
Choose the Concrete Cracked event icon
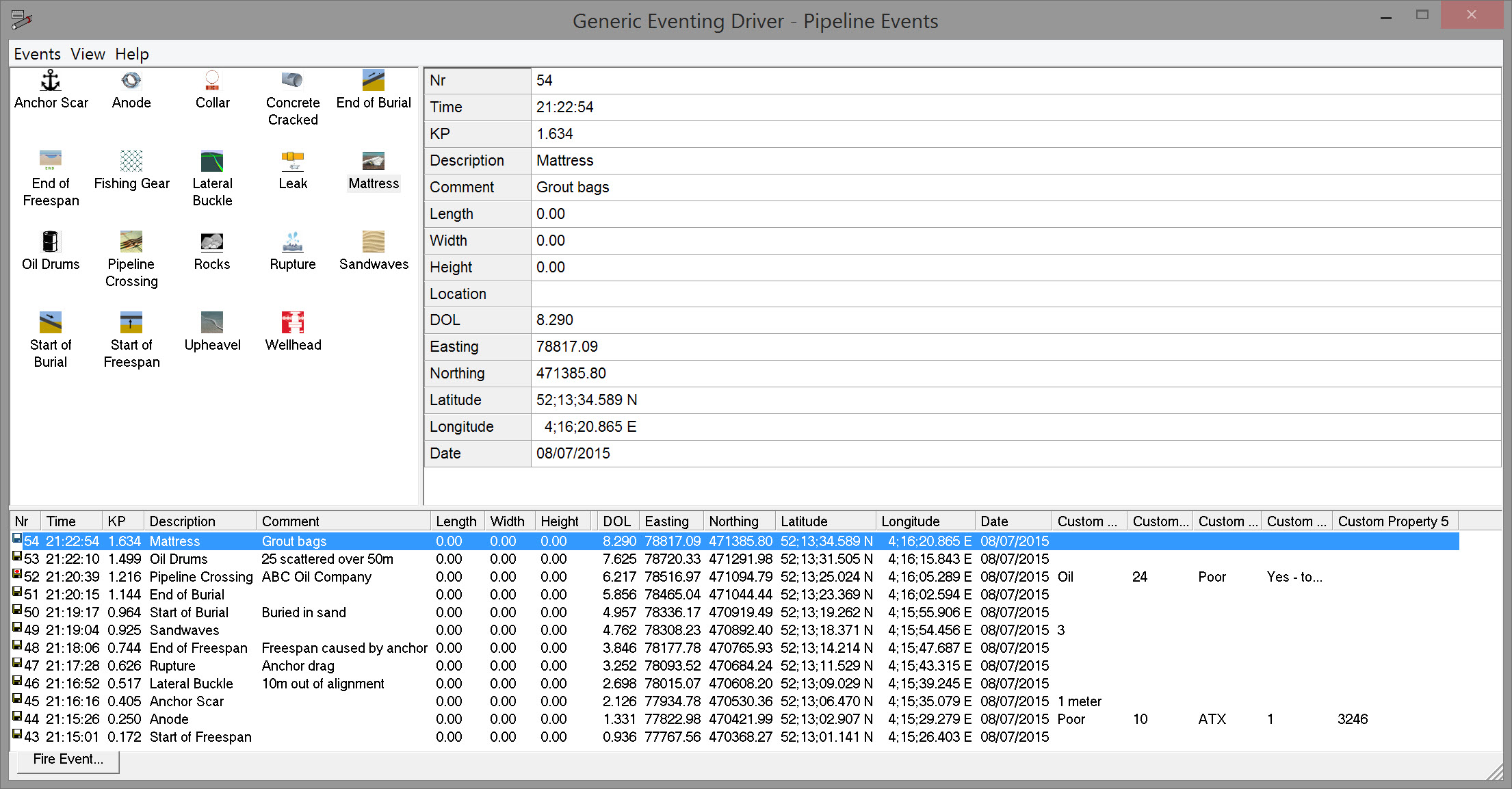pos(293,81)
